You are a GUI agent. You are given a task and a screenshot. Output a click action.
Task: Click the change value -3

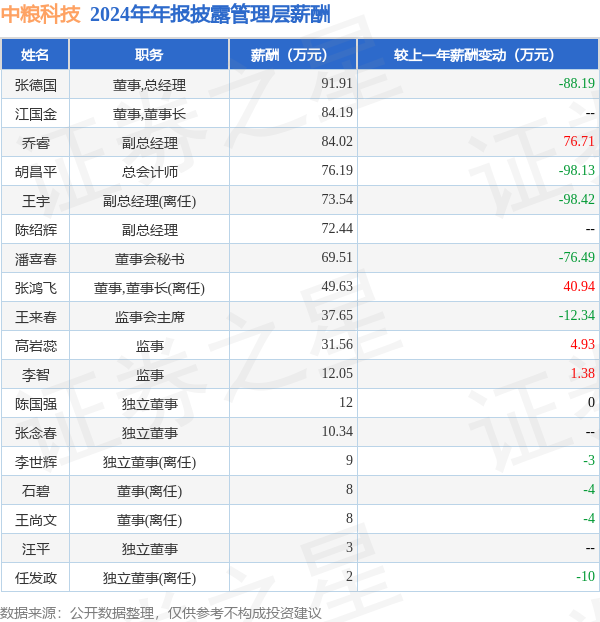click(x=588, y=460)
